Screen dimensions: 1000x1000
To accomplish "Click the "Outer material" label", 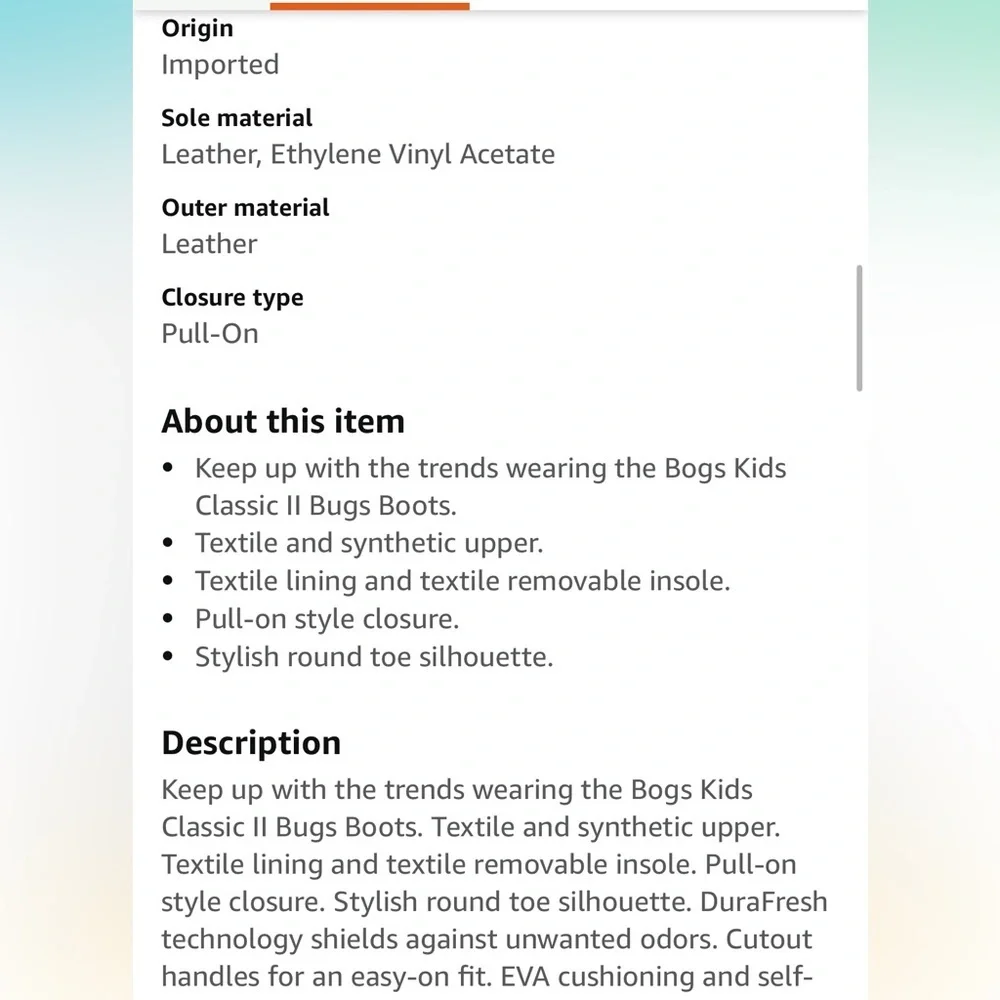I will pos(245,208).
